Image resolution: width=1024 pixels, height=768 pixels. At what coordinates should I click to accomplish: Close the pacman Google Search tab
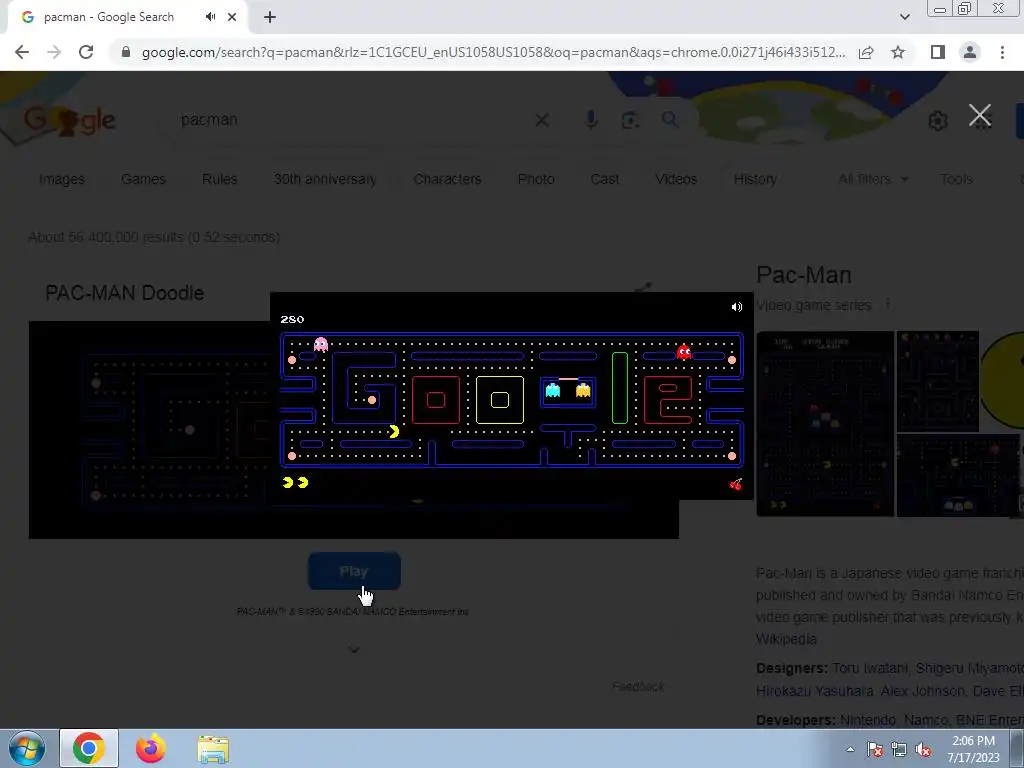tap(232, 17)
